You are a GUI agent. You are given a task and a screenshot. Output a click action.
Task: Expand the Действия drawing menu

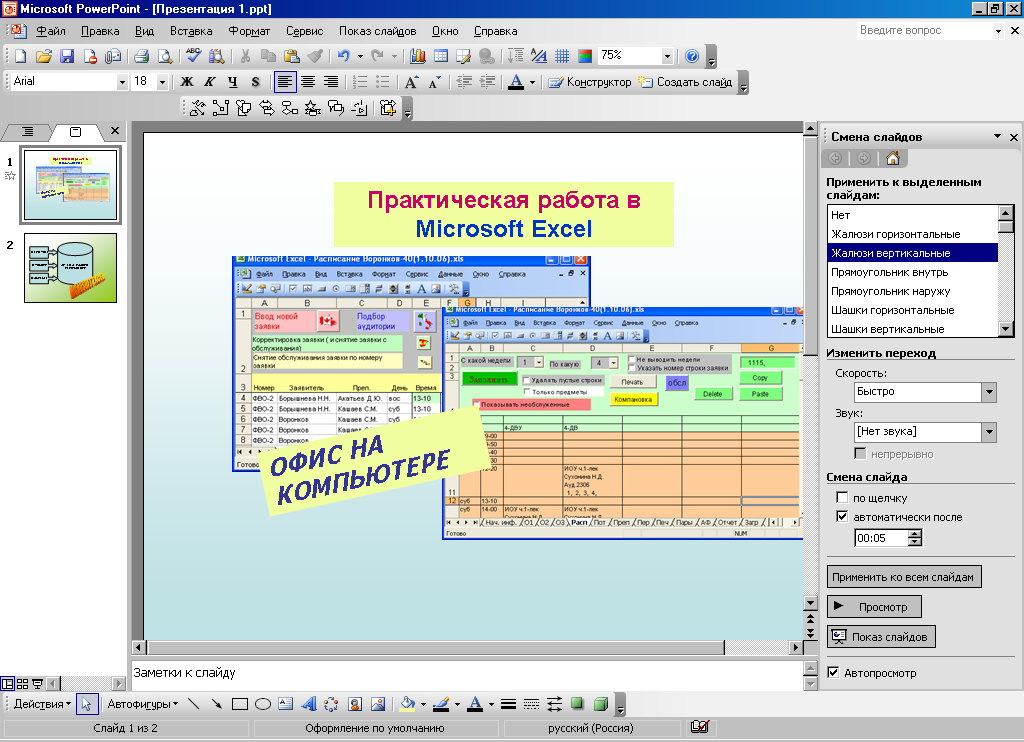(x=42, y=704)
